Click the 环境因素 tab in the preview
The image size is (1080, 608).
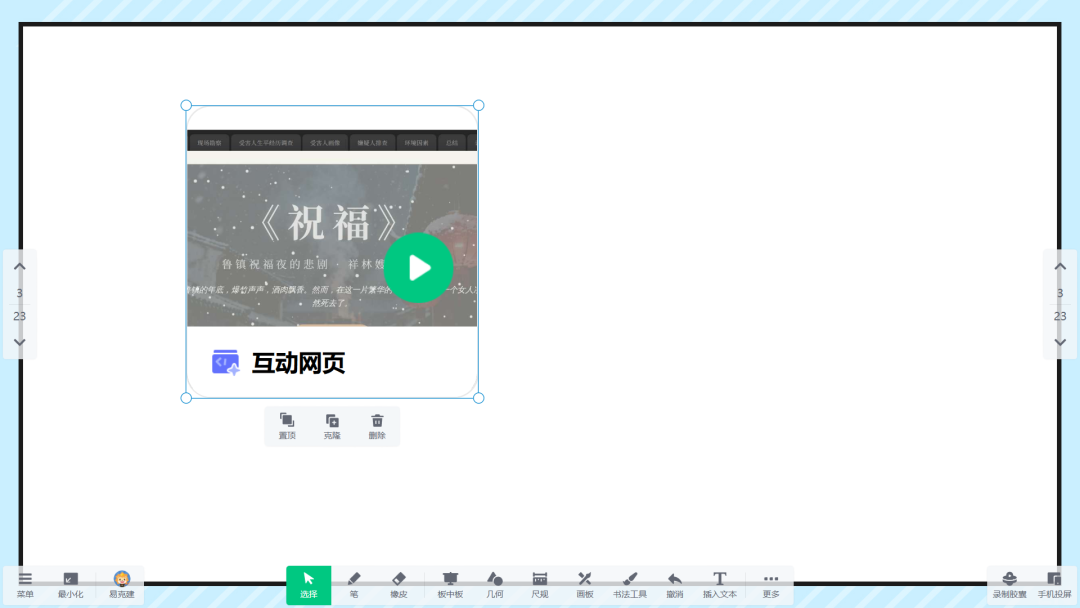[x=417, y=143]
